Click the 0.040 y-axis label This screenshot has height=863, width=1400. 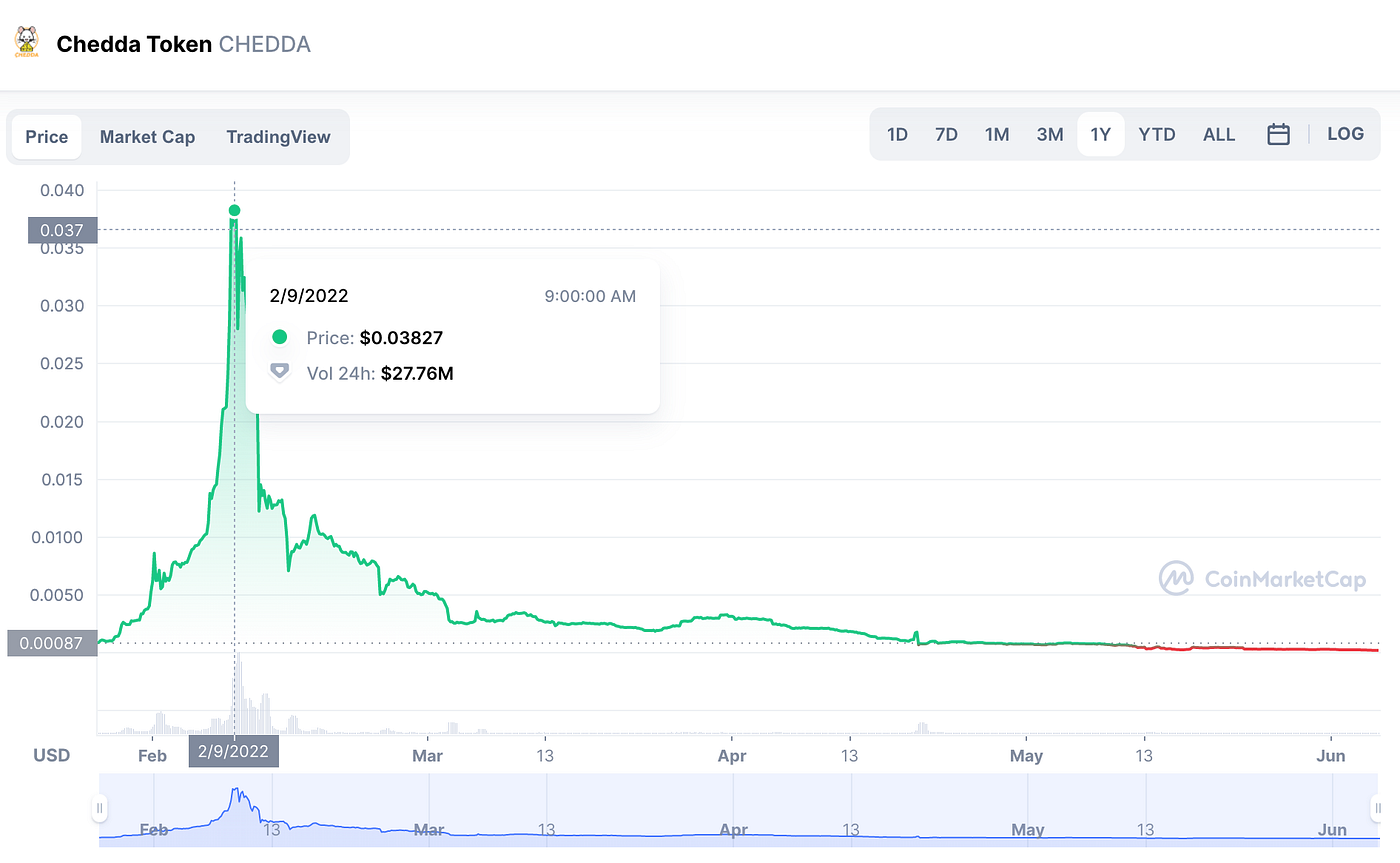pos(62,190)
